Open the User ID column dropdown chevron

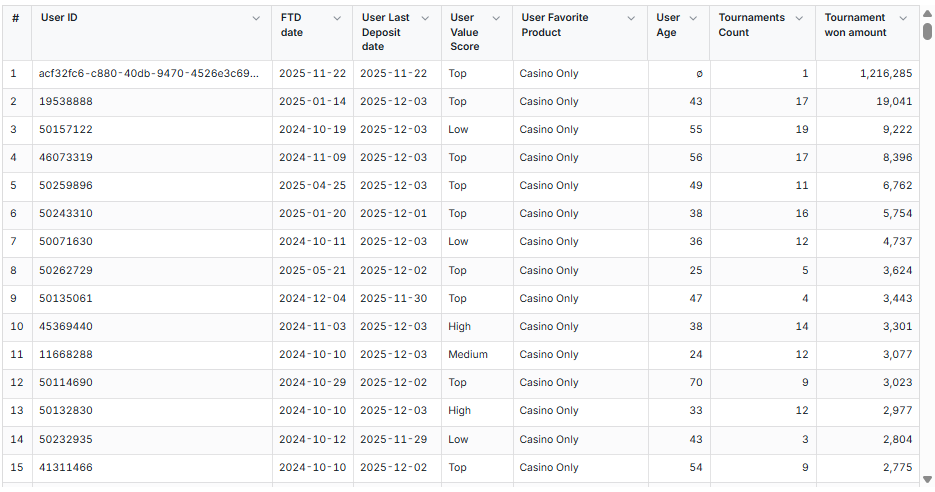click(x=257, y=18)
